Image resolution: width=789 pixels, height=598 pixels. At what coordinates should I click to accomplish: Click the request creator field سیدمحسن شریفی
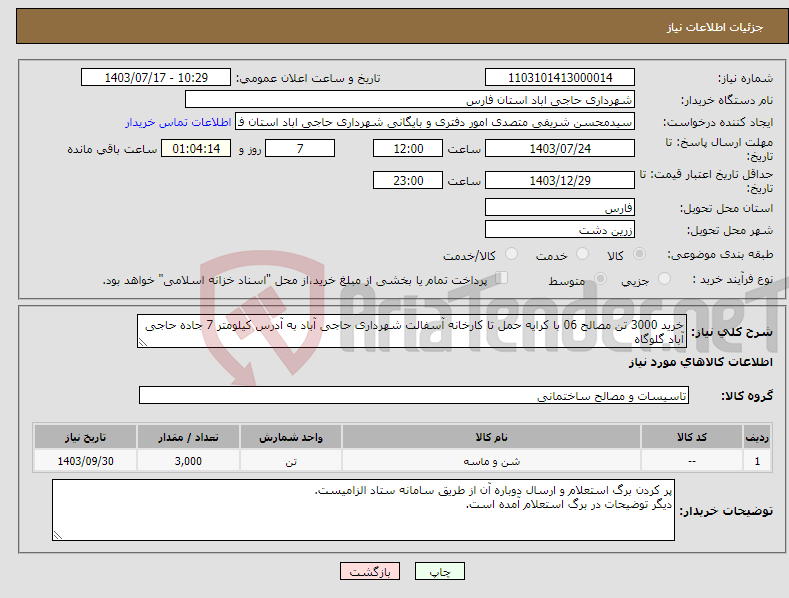(435, 122)
